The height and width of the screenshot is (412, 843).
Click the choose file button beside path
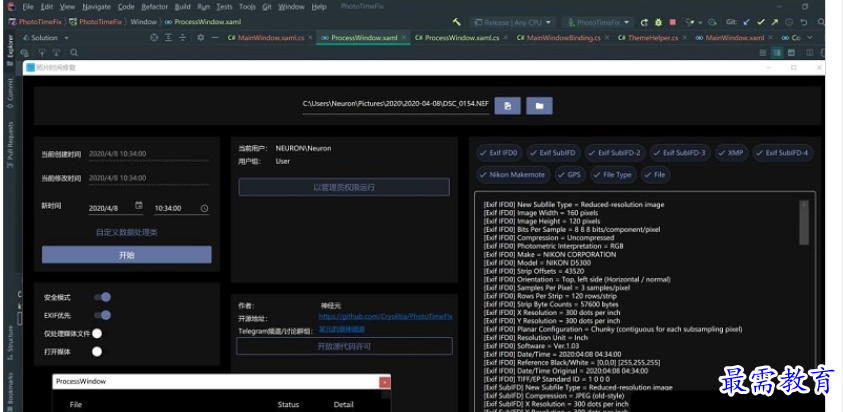[x=508, y=106]
